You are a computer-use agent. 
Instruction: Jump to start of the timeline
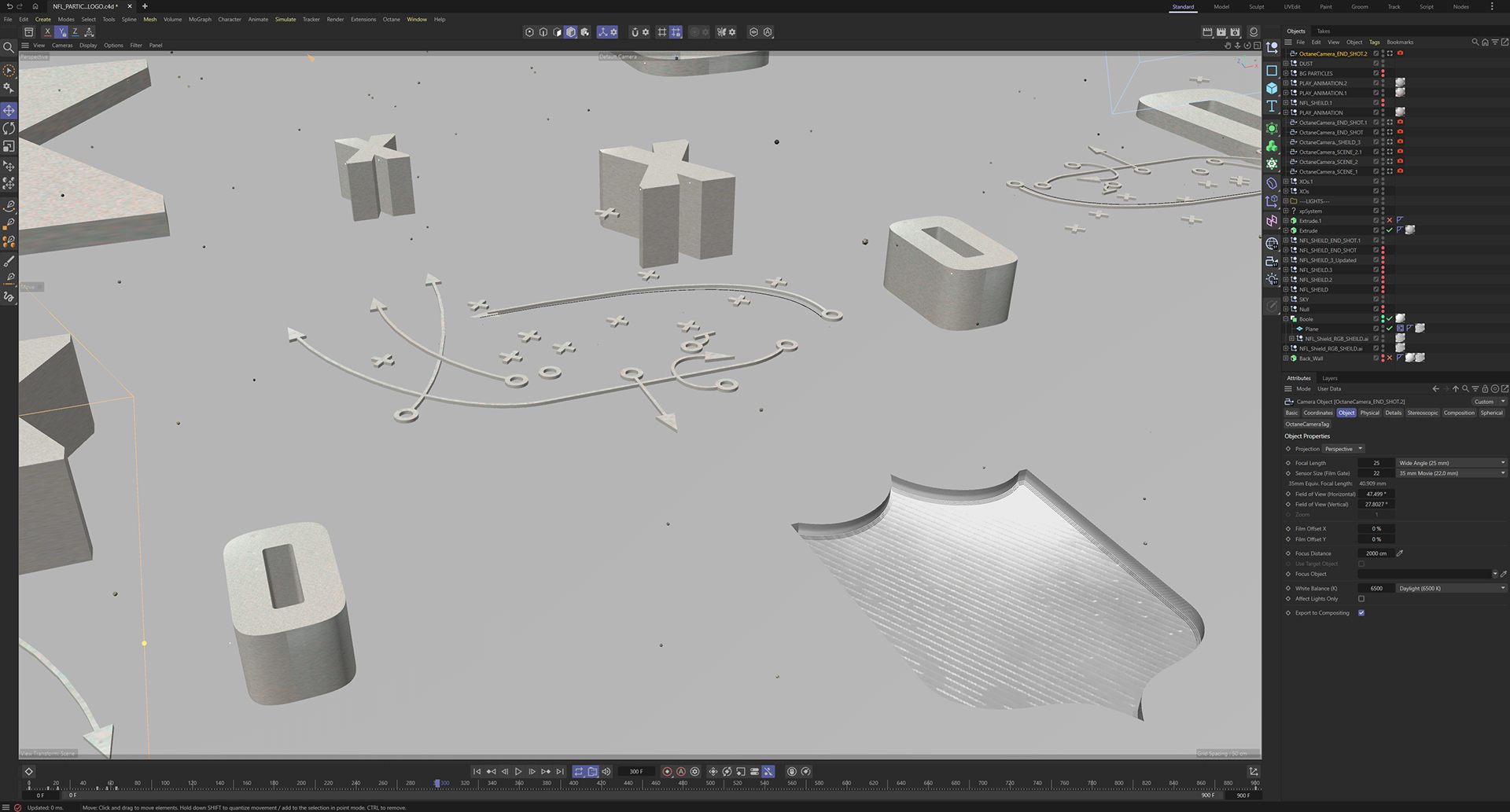tap(477, 772)
